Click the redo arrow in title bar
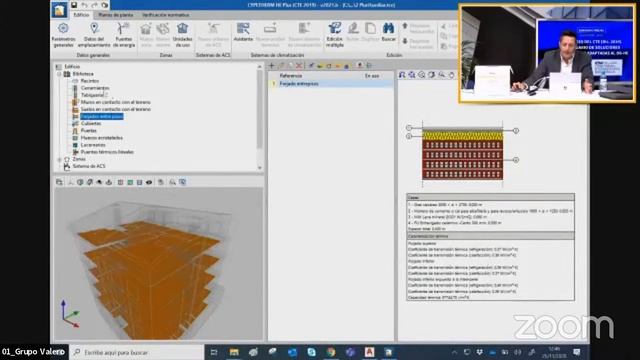640x360 pixels. click(94, 5)
